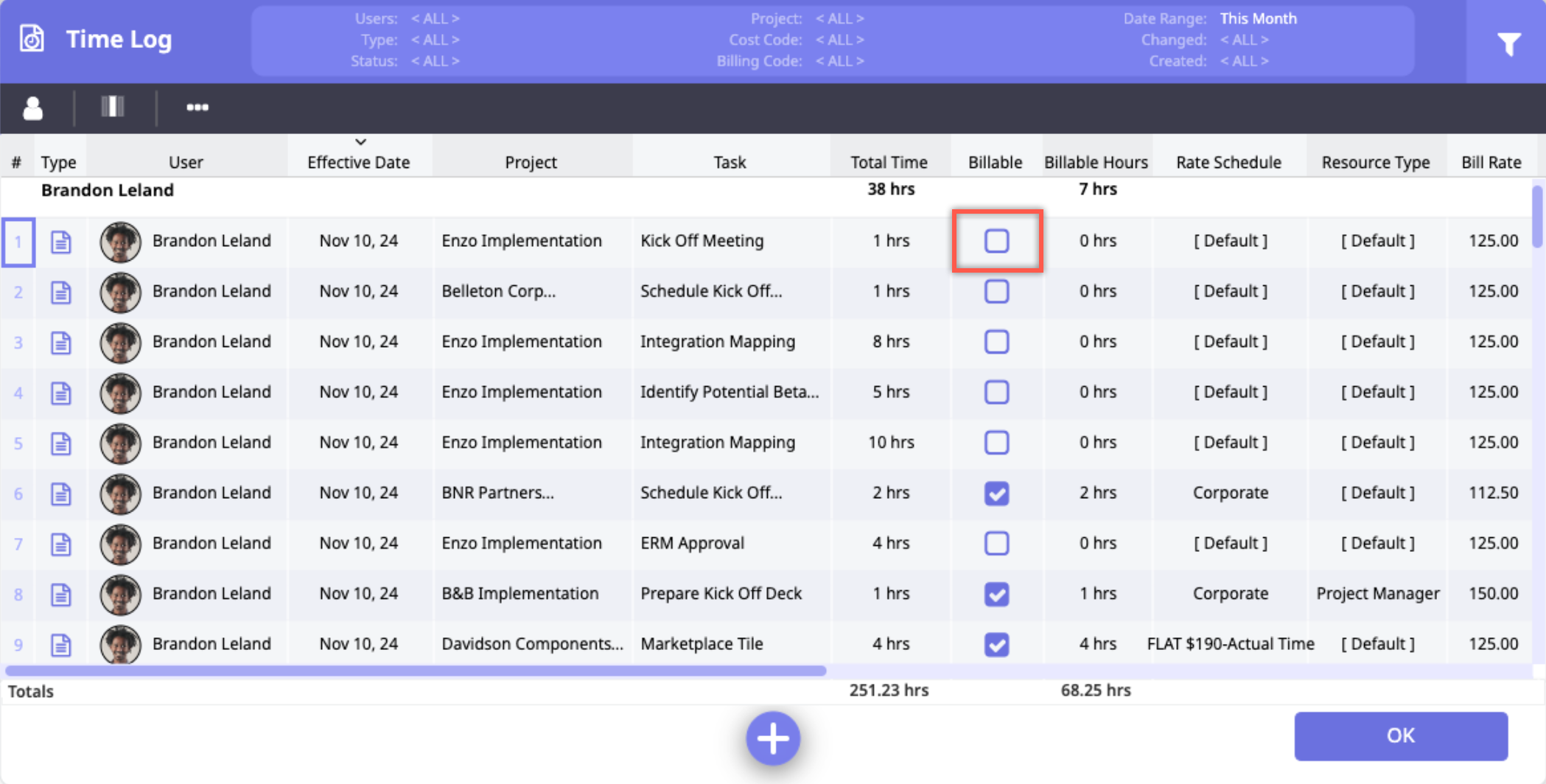The height and width of the screenshot is (784, 1546).
Task: Click the Bill Rate column header
Action: tap(1491, 162)
